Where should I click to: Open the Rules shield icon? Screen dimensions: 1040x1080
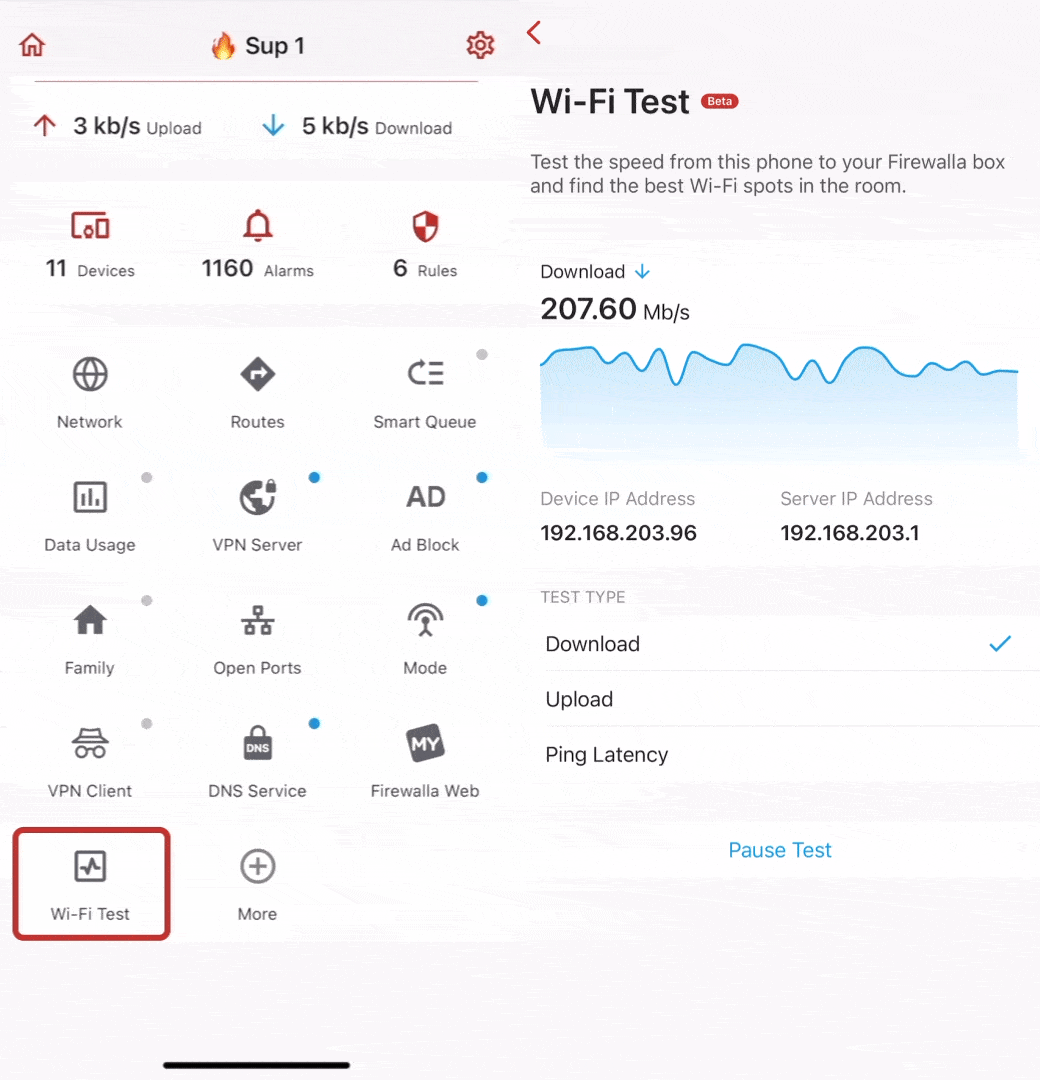coord(425,227)
